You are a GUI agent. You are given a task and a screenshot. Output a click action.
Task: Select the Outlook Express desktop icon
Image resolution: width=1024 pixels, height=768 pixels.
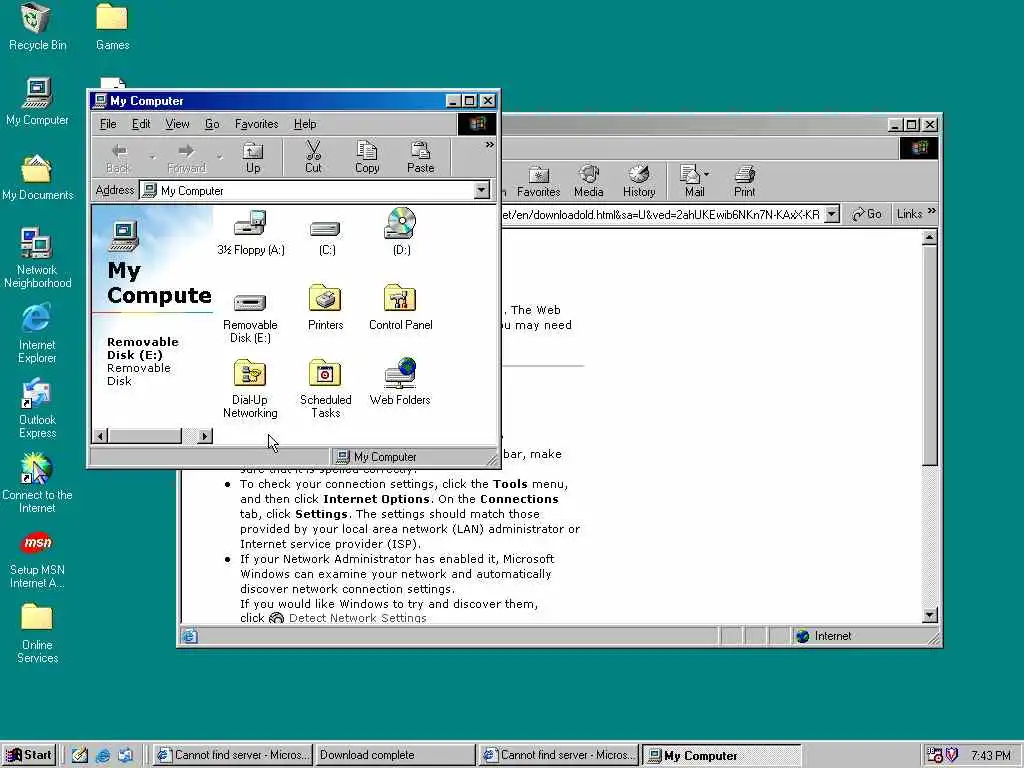[x=37, y=408]
